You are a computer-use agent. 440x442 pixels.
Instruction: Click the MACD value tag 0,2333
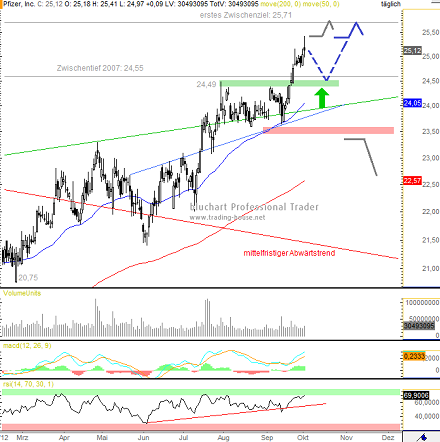[414, 356]
